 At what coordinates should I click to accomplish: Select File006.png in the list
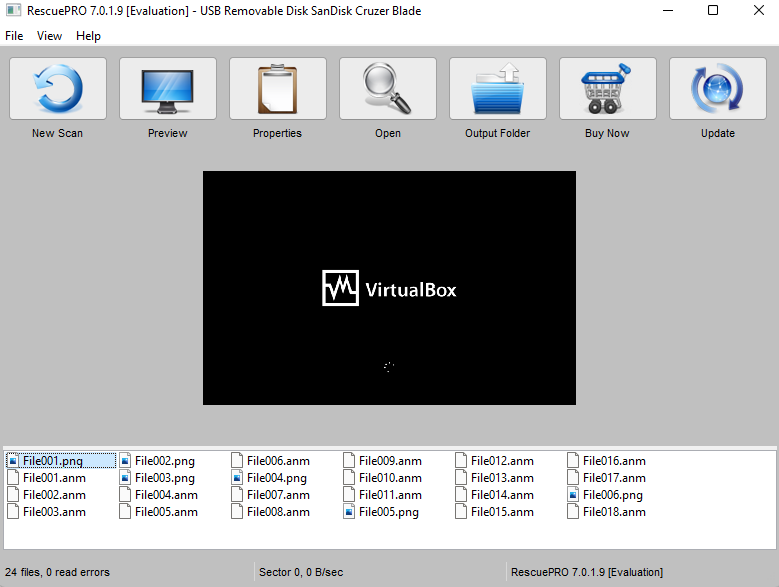(613, 495)
